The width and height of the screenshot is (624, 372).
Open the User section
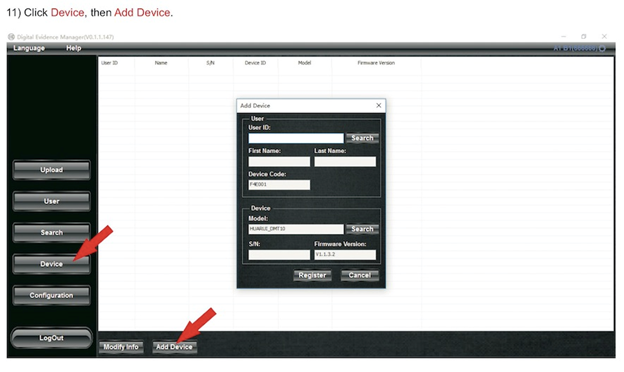tap(51, 201)
